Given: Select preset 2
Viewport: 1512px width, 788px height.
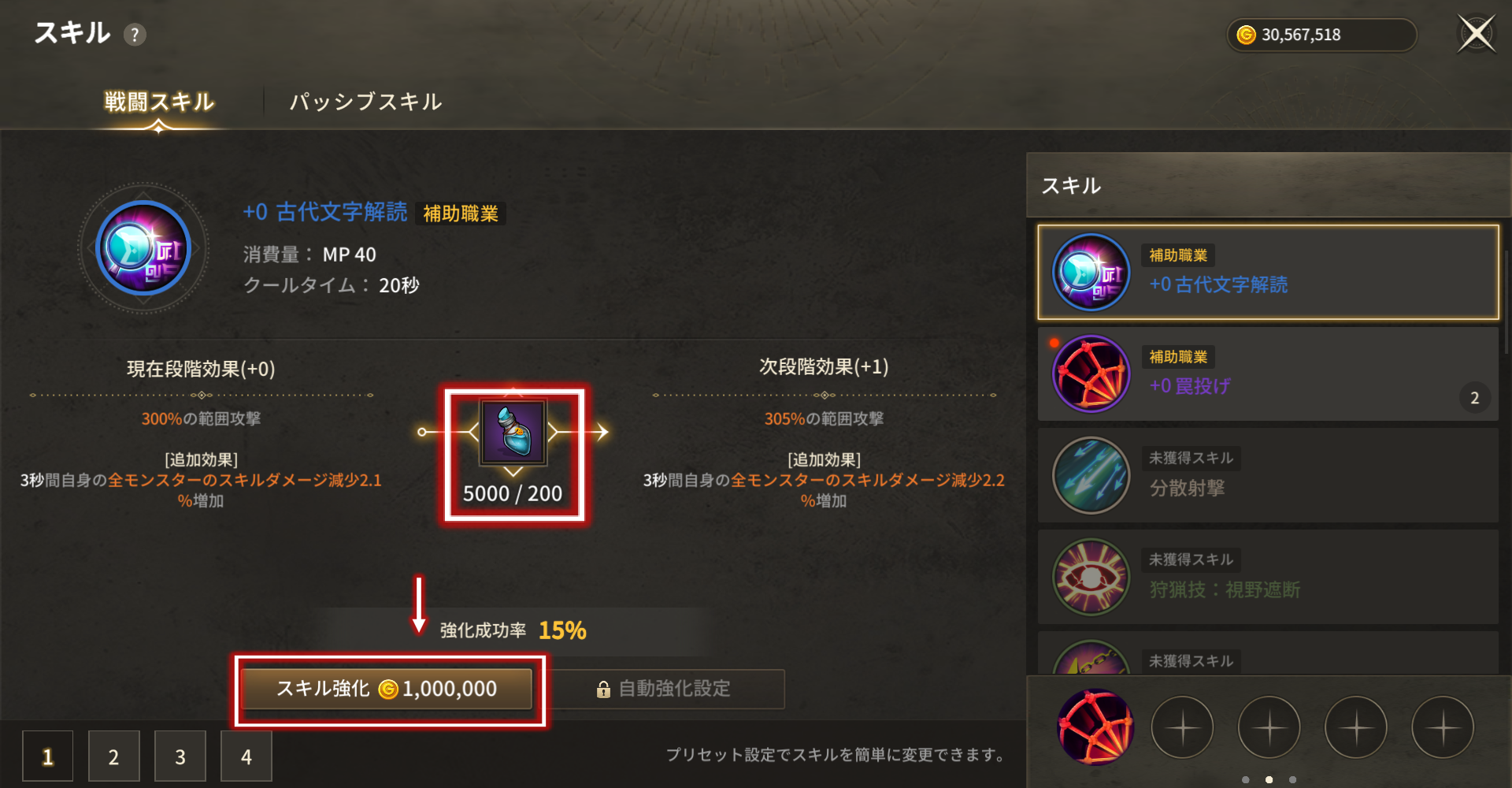Looking at the screenshot, I should click(113, 756).
